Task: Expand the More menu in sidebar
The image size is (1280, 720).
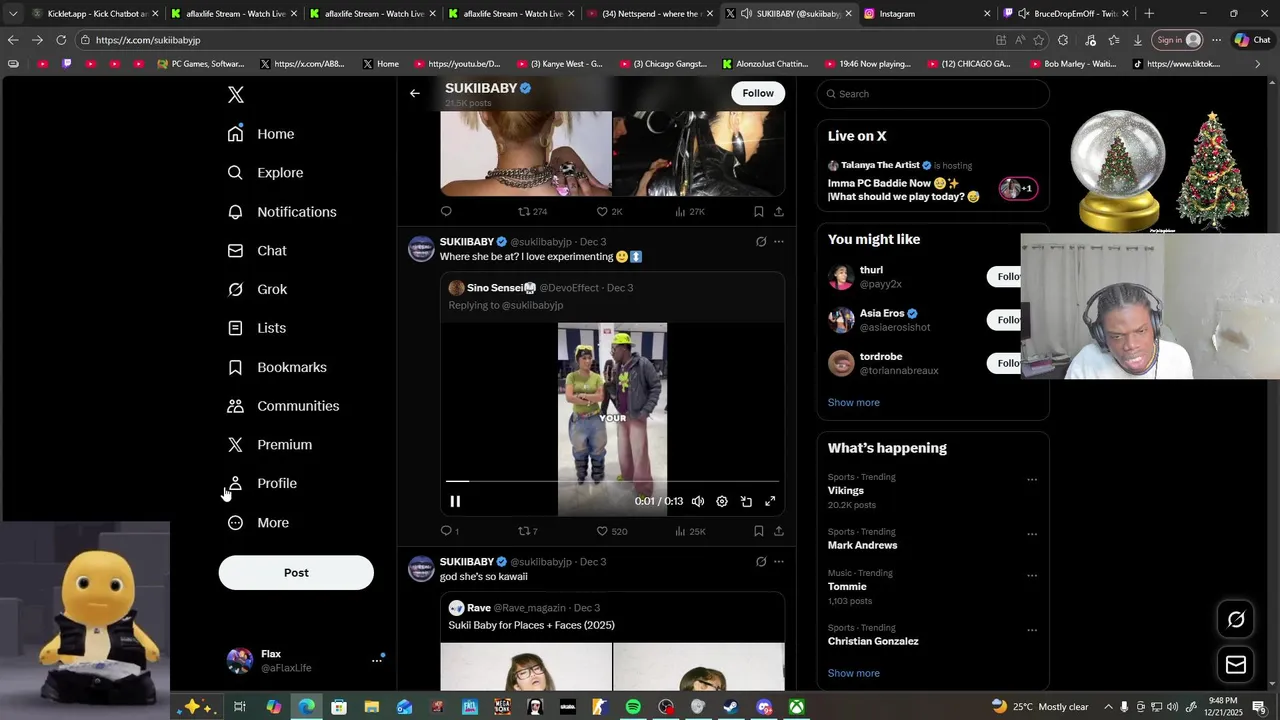Action: click(x=258, y=523)
